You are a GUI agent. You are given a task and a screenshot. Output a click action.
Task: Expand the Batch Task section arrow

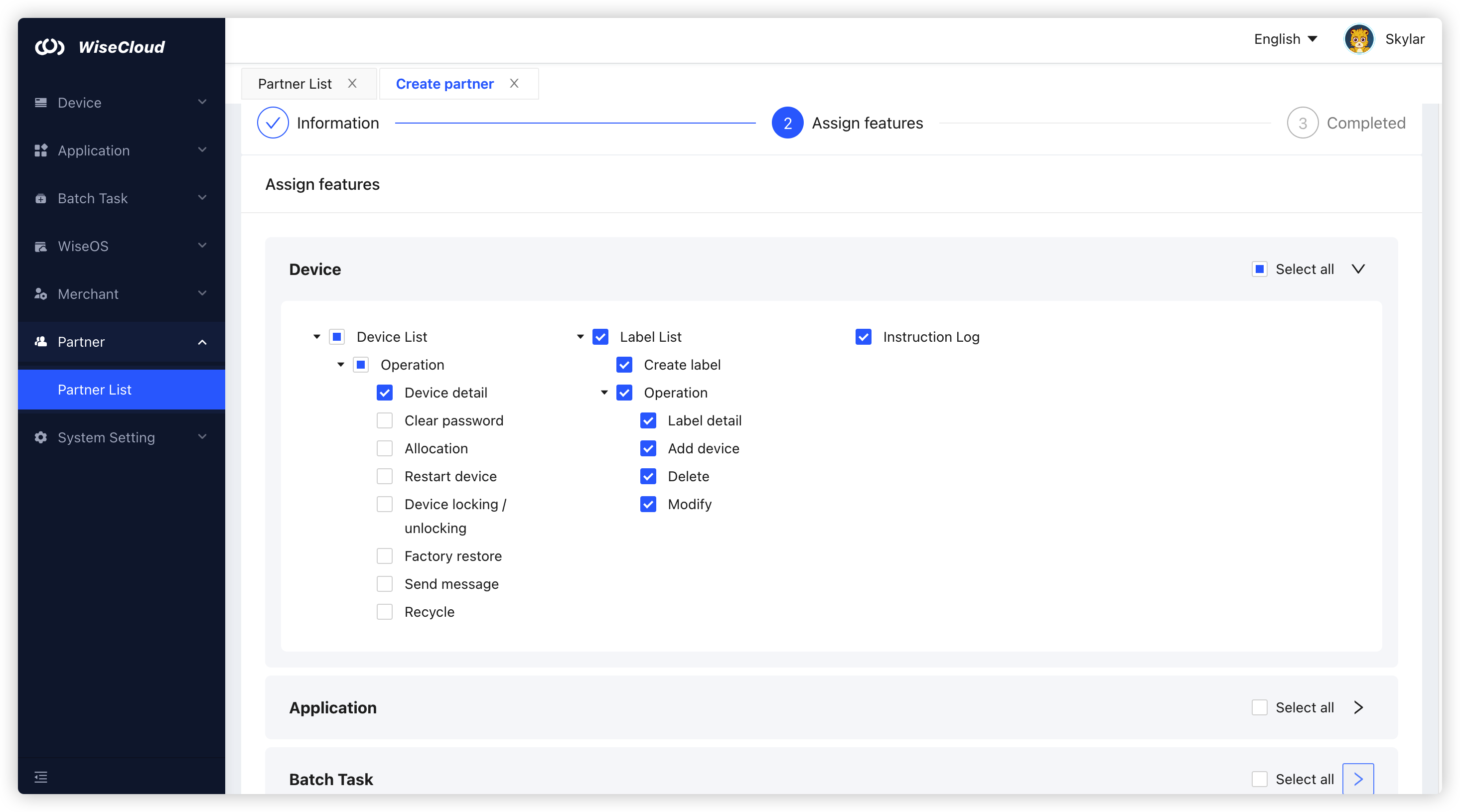pos(1358,779)
